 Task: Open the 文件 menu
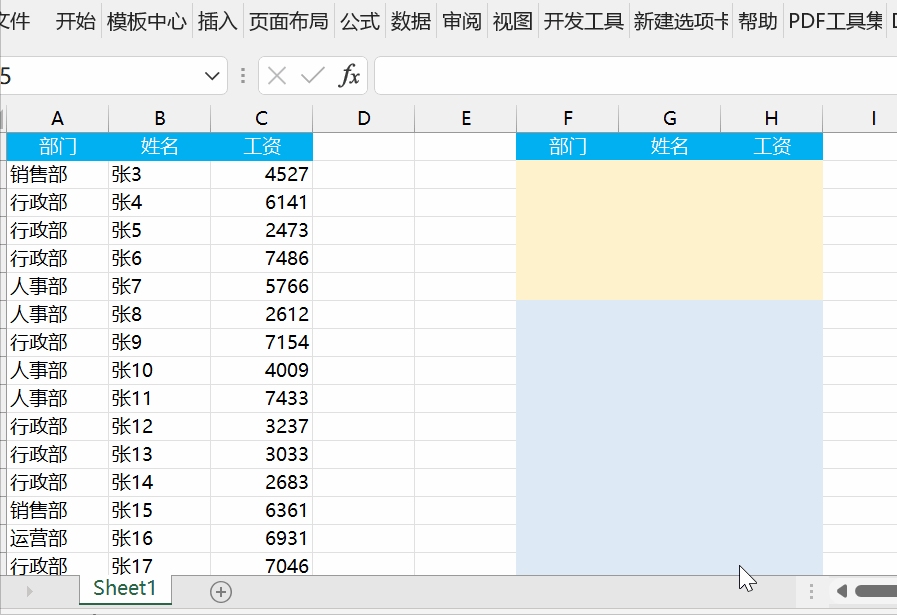click(13, 20)
